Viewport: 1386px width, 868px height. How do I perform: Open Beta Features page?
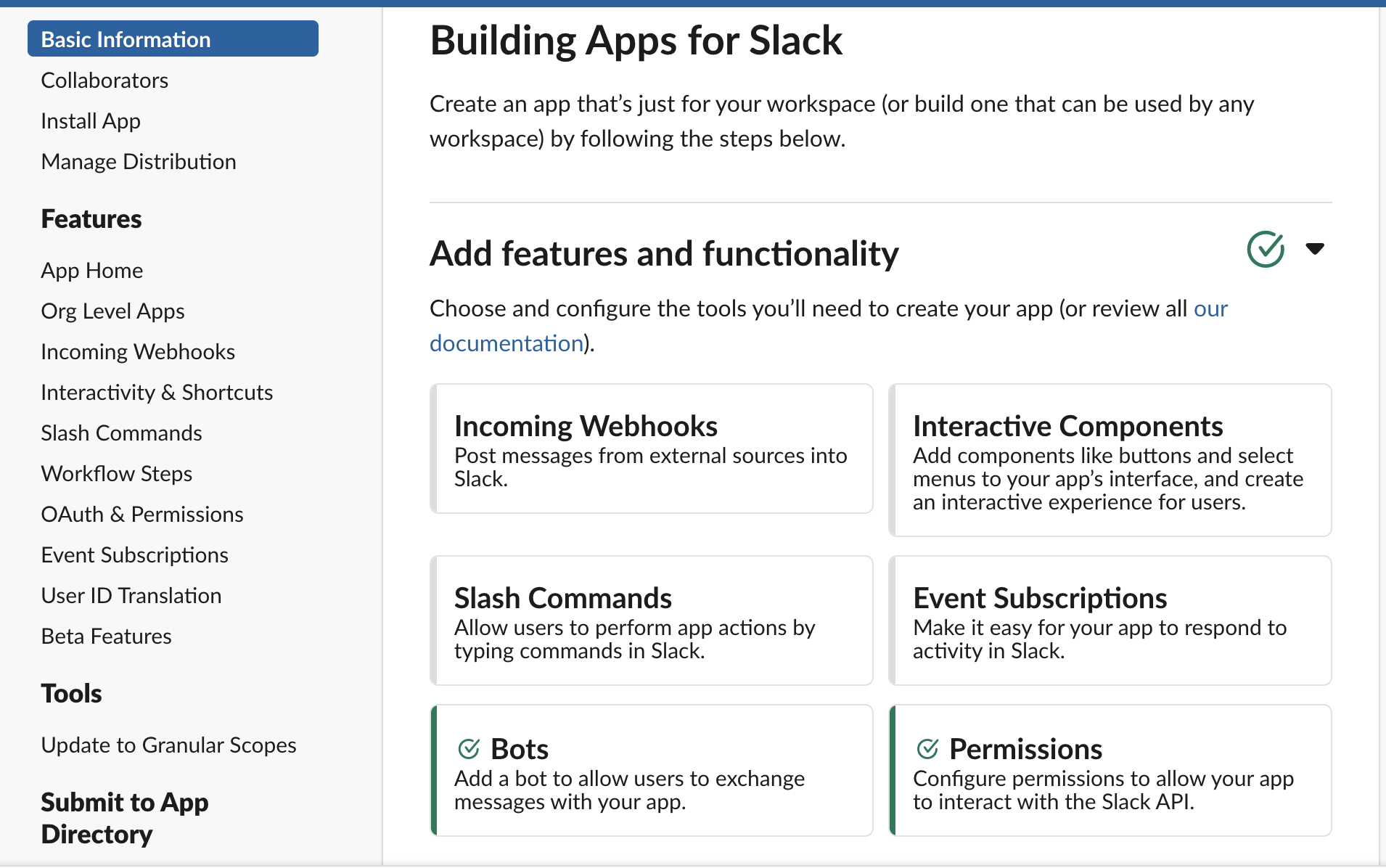click(107, 636)
